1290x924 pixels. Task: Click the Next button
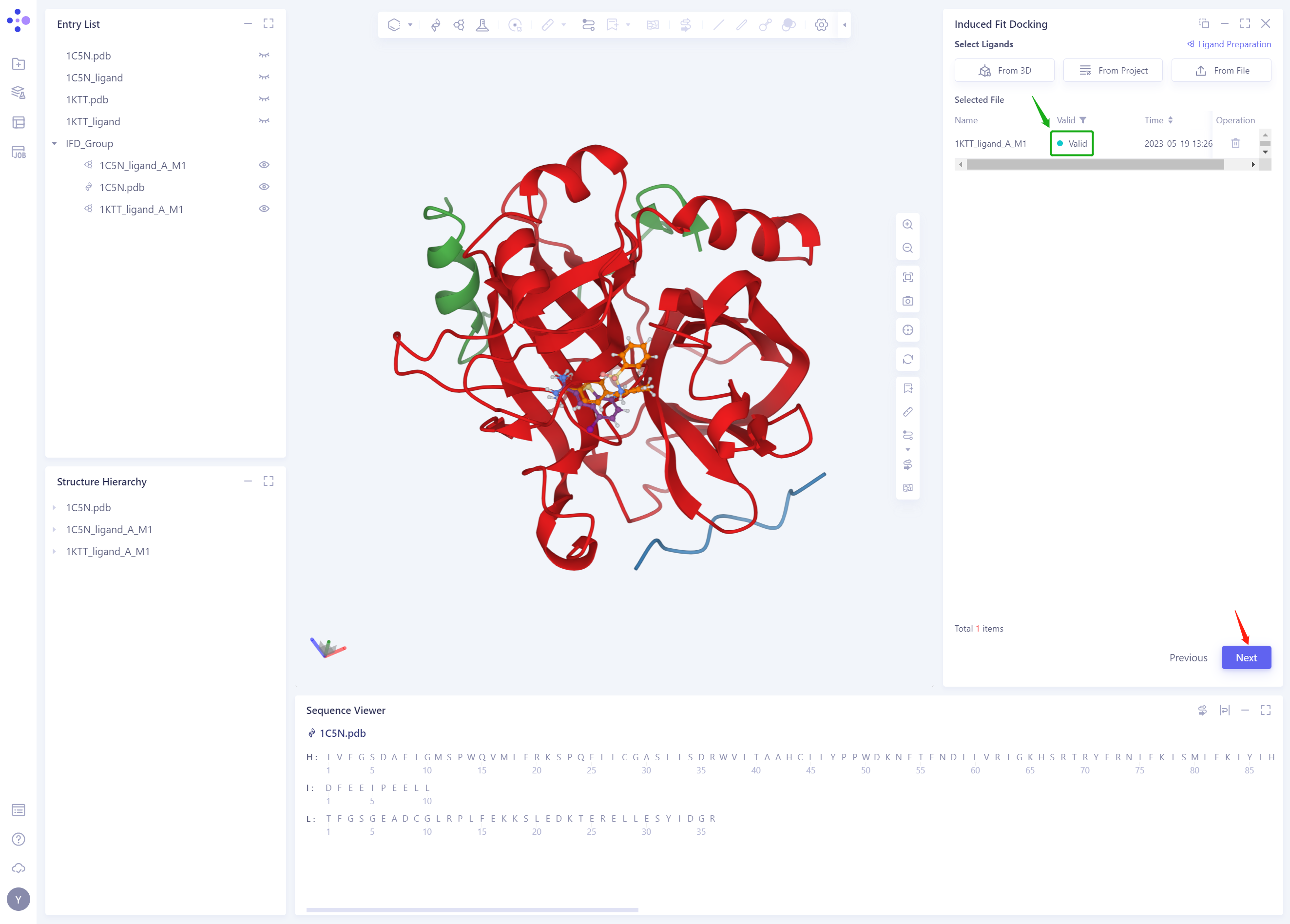pos(1246,657)
